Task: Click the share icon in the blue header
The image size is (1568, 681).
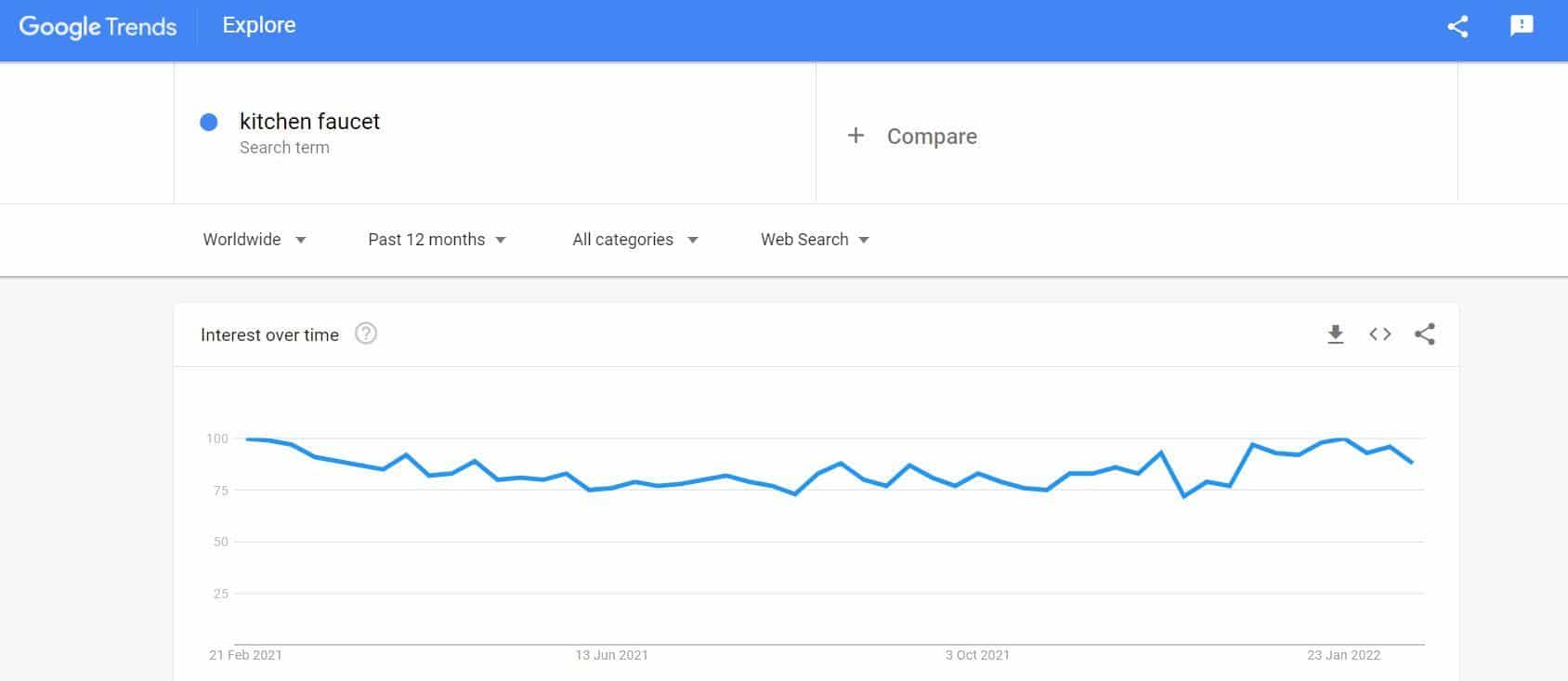Action: [x=1457, y=26]
